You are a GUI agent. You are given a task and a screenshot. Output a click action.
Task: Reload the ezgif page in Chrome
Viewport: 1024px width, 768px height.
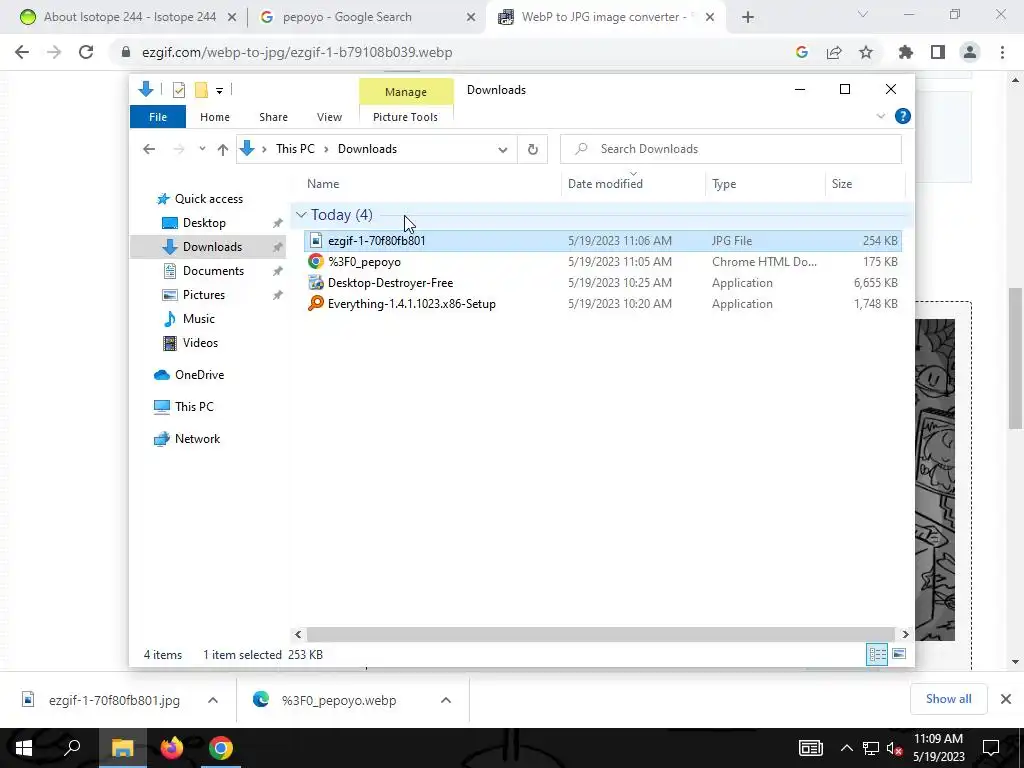(x=86, y=52)
